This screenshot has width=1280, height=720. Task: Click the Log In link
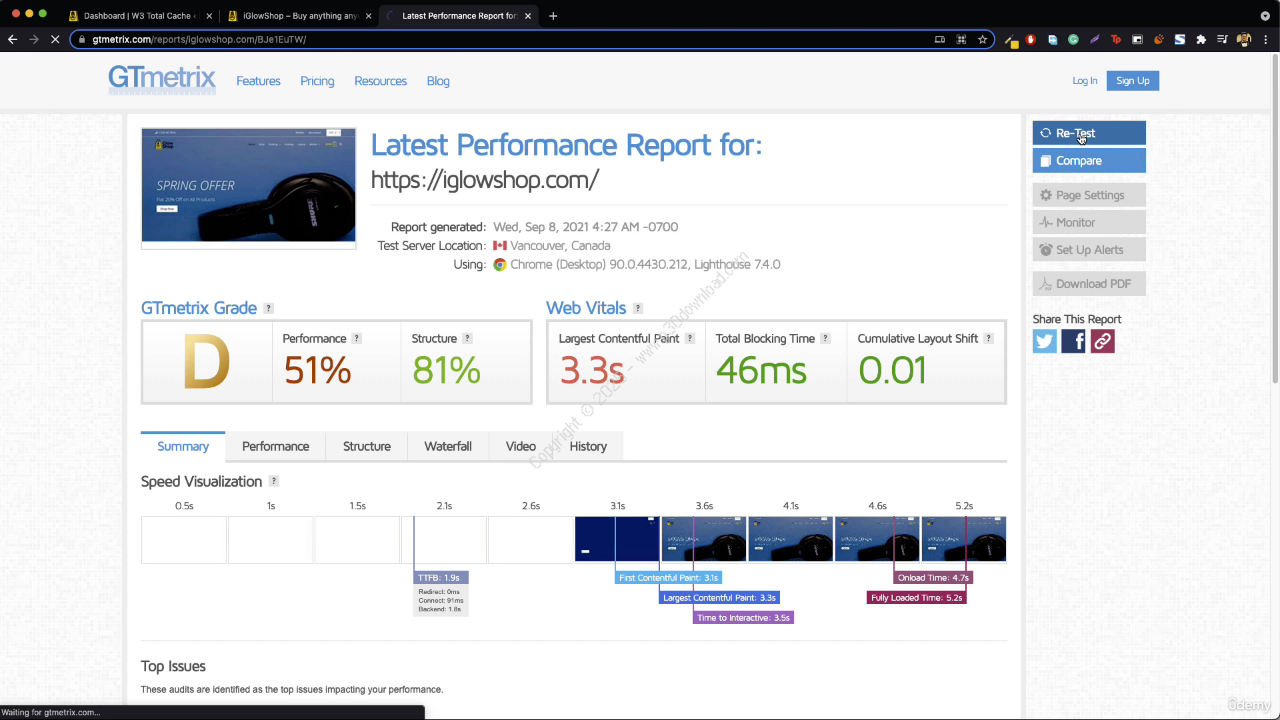pos(1085,81)
